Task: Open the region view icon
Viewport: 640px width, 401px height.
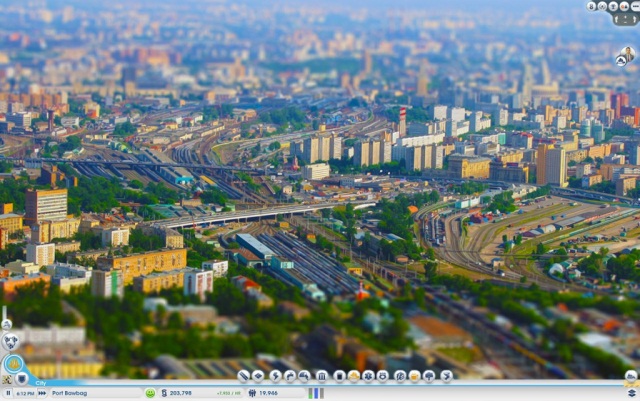Action: click(10, 341)
